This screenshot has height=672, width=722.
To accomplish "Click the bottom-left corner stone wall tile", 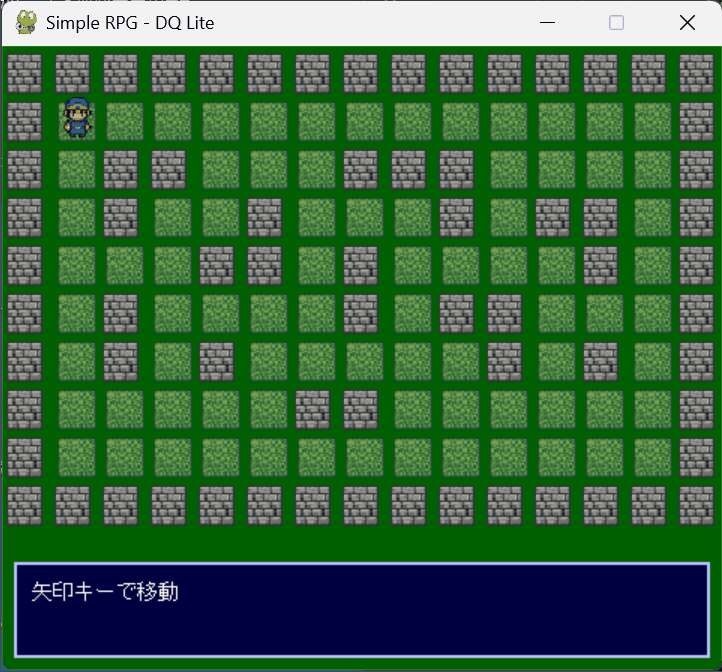I will click(x=25, y=505).
